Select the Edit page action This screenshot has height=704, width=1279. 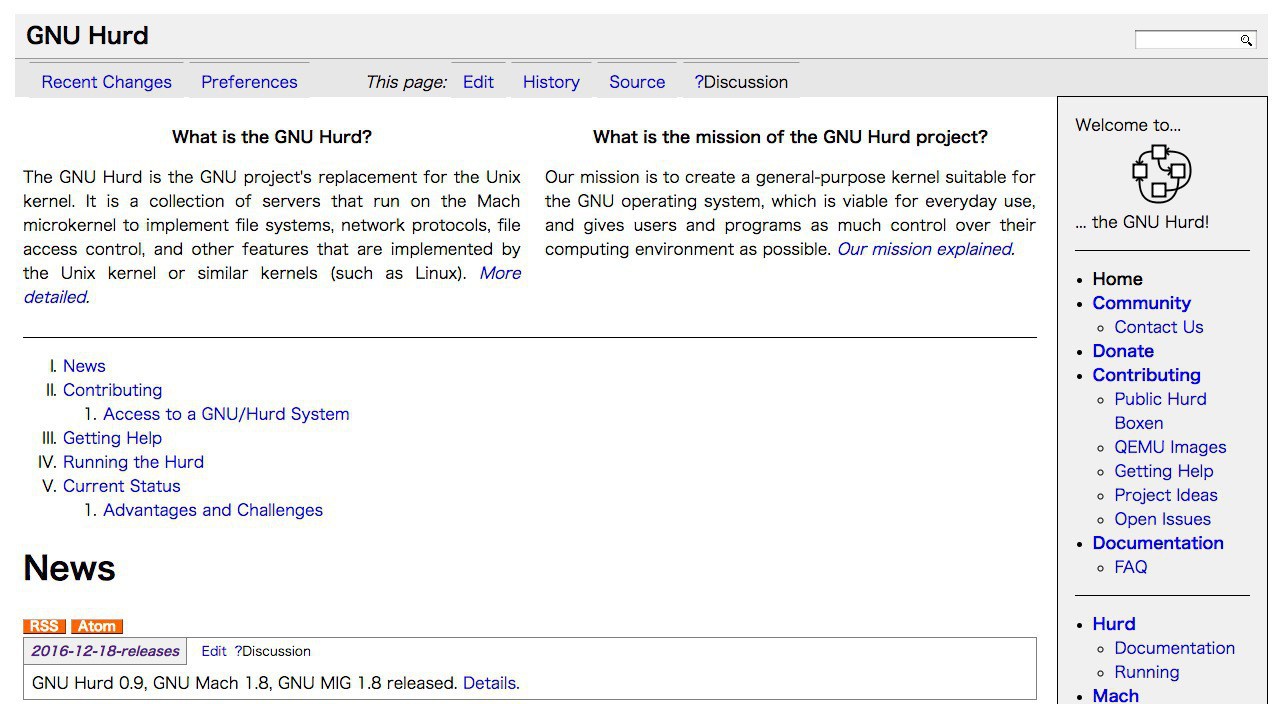point(478,82)
